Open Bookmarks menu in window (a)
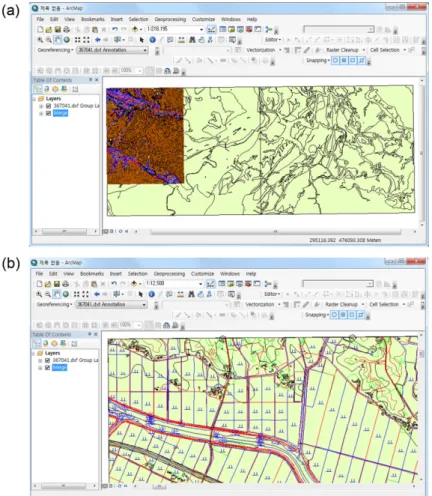Viewport: 432px width, 496px height. click(x=93, y=19)
